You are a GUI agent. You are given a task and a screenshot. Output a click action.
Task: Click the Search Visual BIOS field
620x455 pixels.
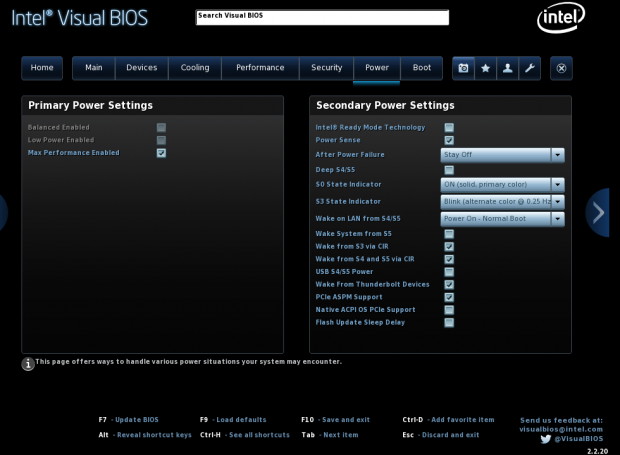click(322, 17)
